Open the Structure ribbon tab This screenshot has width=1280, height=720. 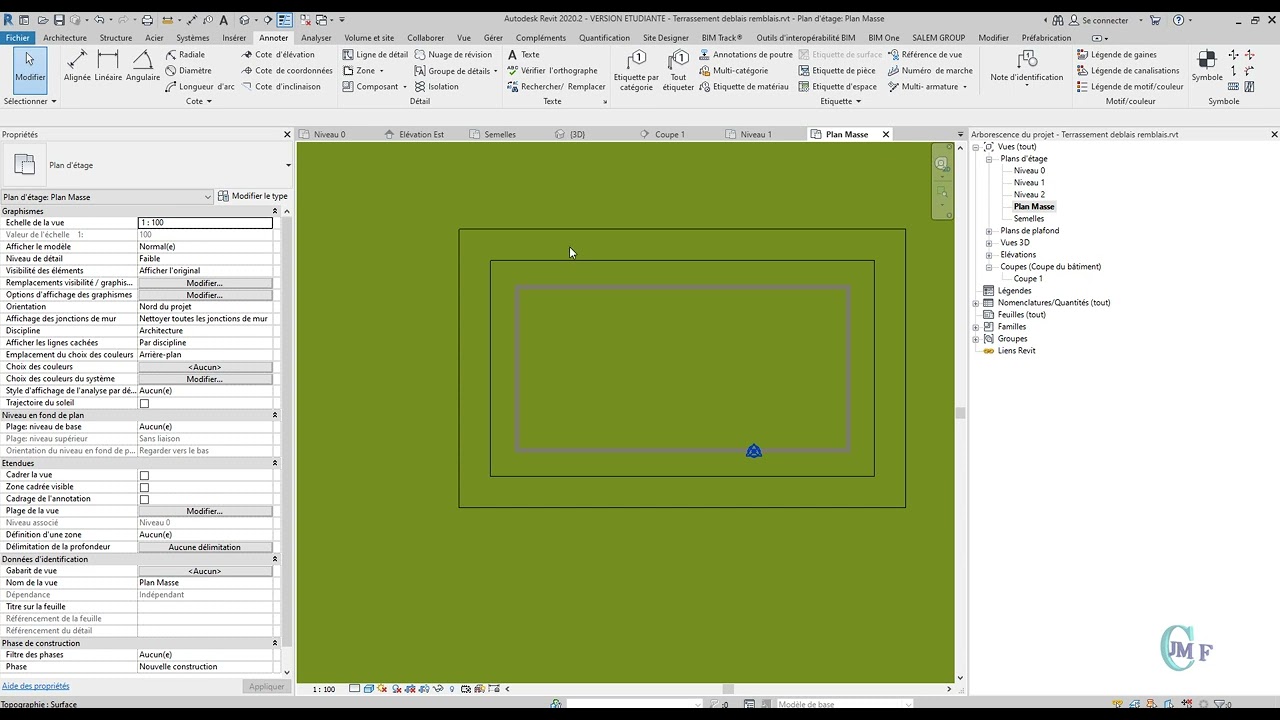(116, 38)
